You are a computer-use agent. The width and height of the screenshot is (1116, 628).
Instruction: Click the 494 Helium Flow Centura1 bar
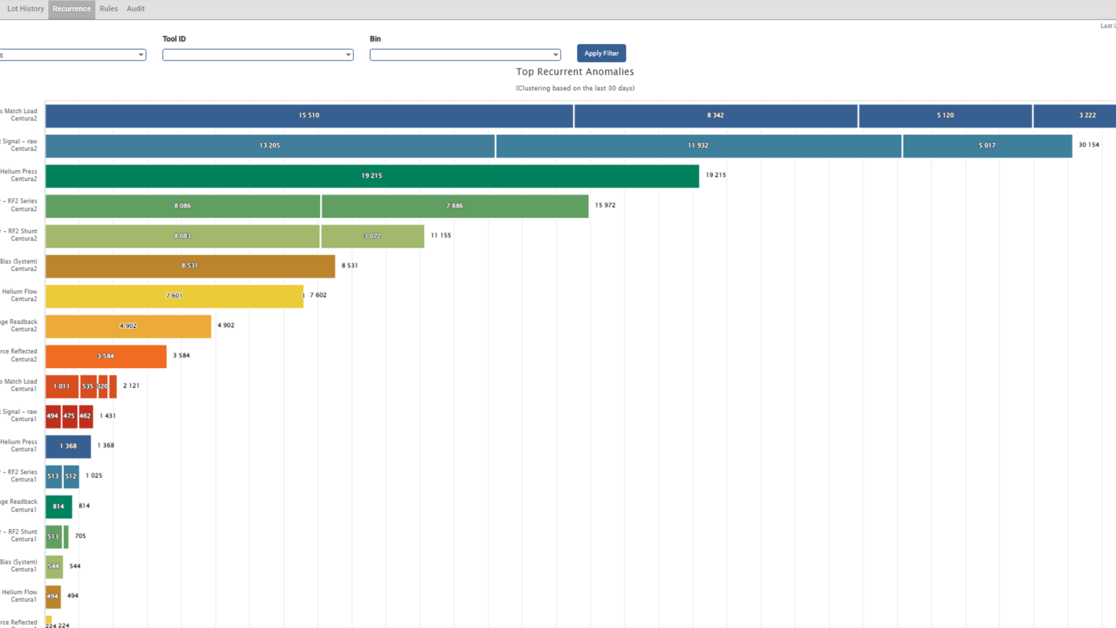tap(53, 597)
